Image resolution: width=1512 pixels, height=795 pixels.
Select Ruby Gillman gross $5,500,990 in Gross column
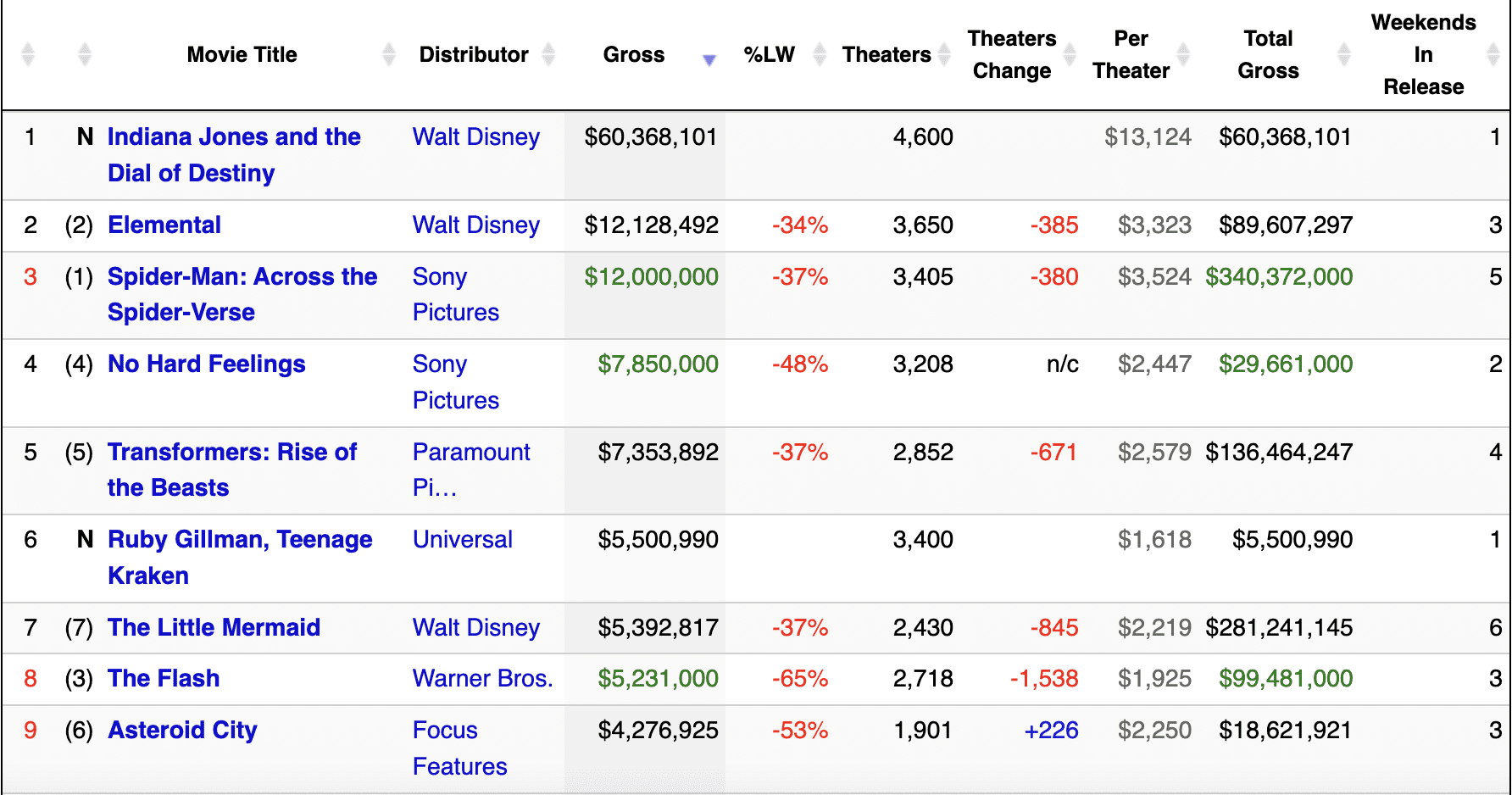click(658, 539)
